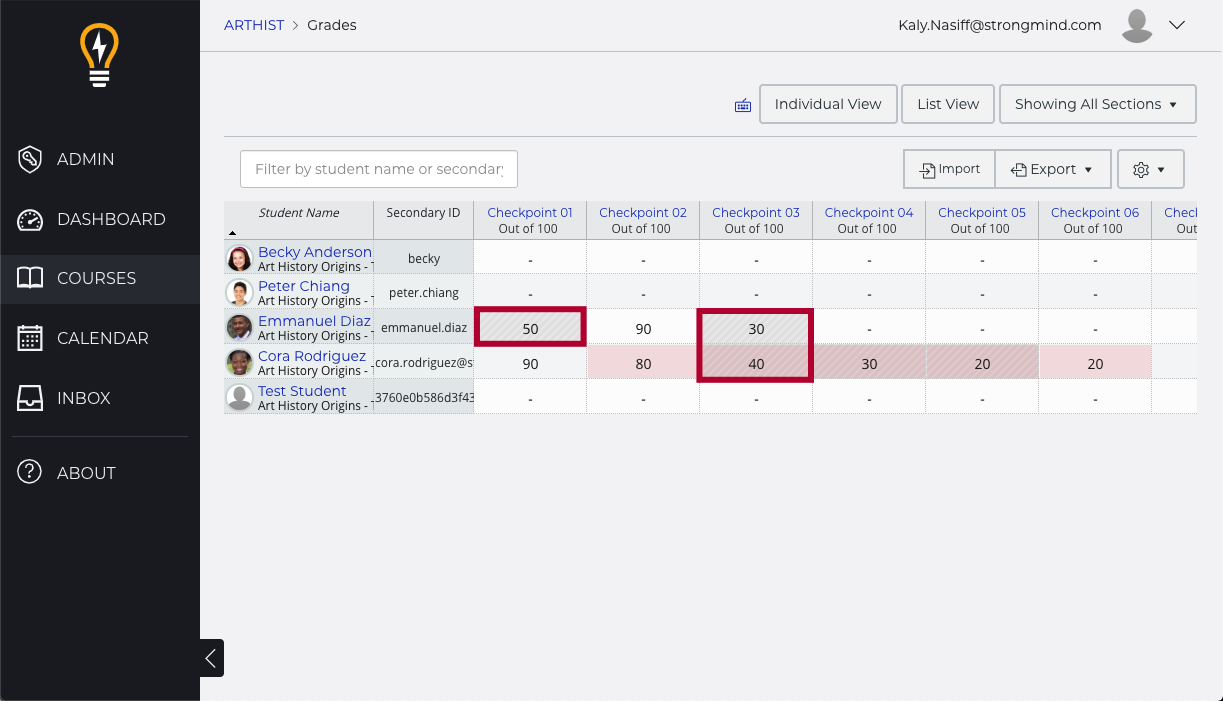The height and width of the screenshot is (701, 1223).
Task: Open the Calendar from the sidebar
Action: coord(102,338)
